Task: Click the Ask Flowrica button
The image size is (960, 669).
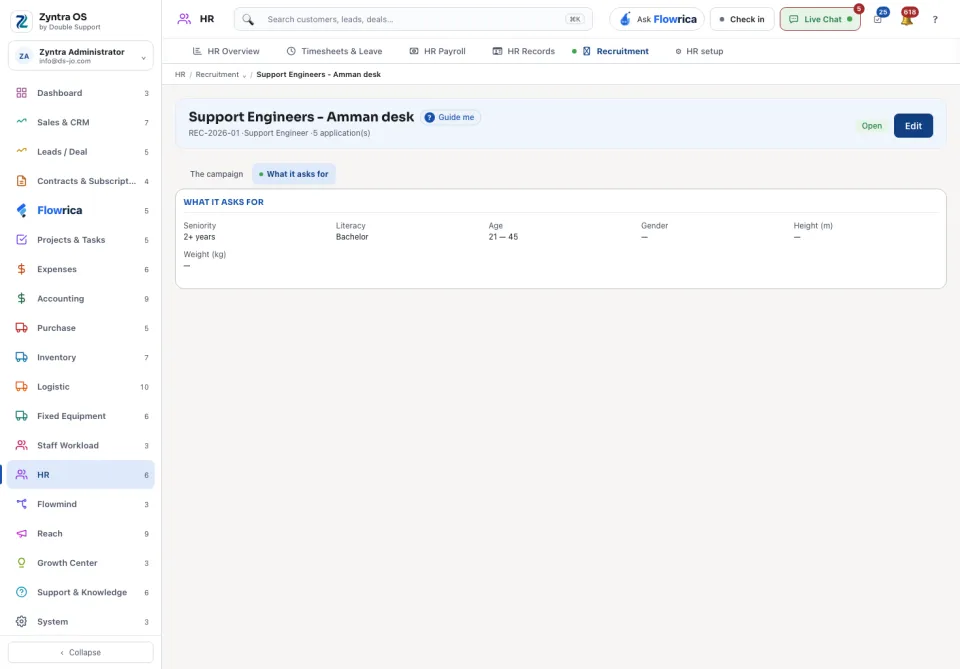Action: [658, 20]
